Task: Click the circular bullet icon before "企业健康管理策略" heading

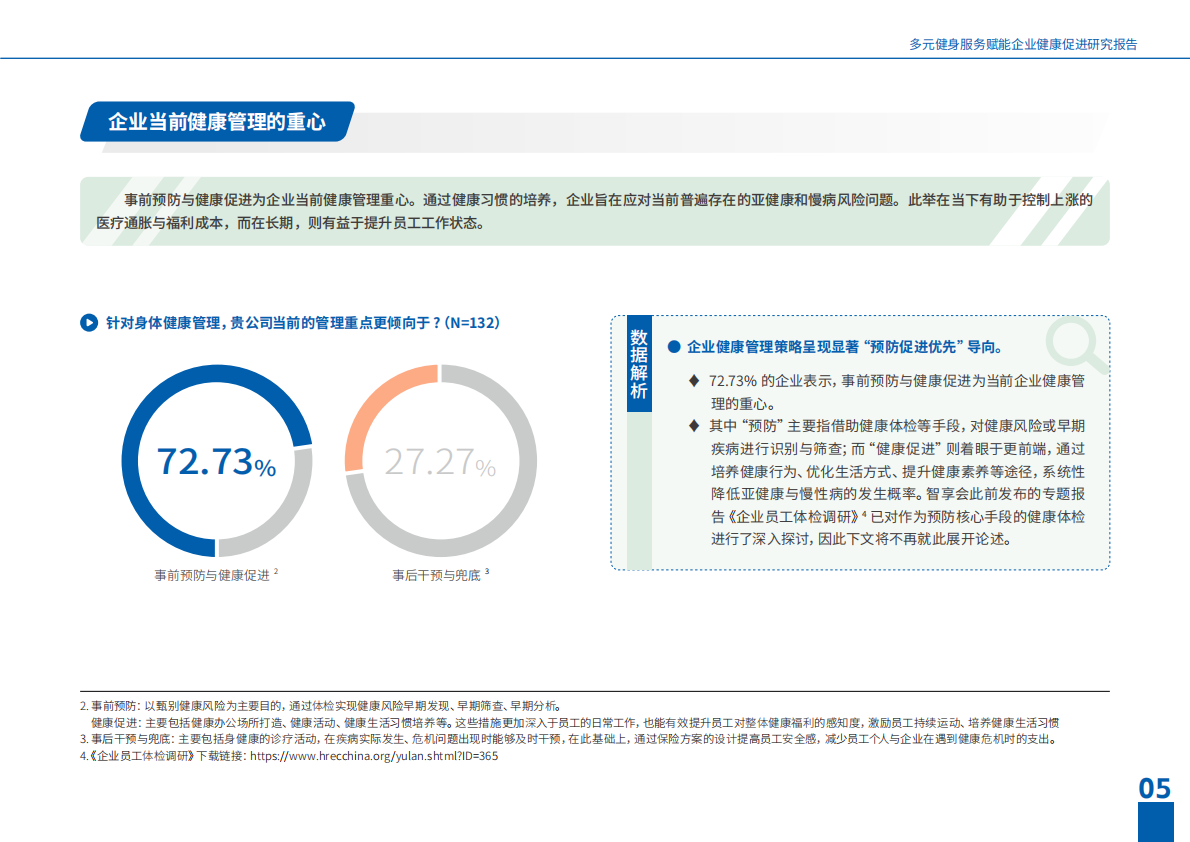Action: (675, 345)
